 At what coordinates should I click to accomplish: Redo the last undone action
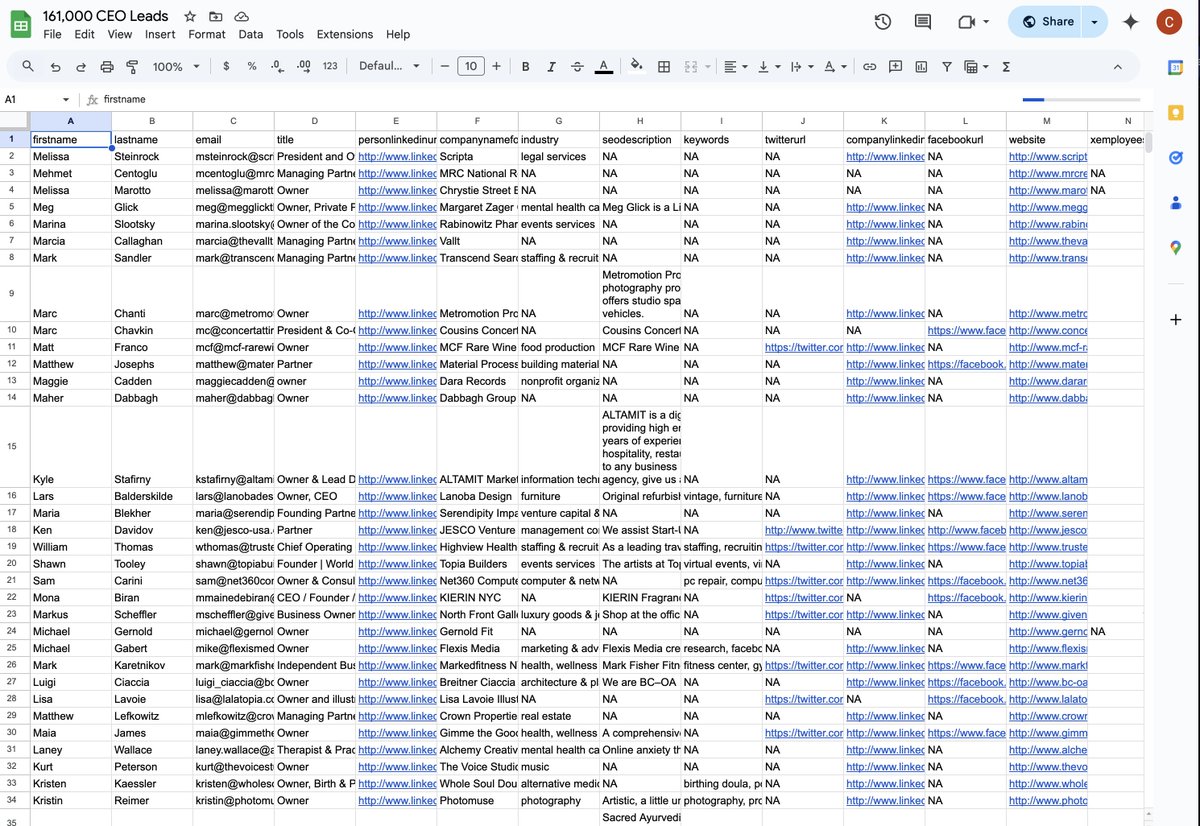[81, 66]
